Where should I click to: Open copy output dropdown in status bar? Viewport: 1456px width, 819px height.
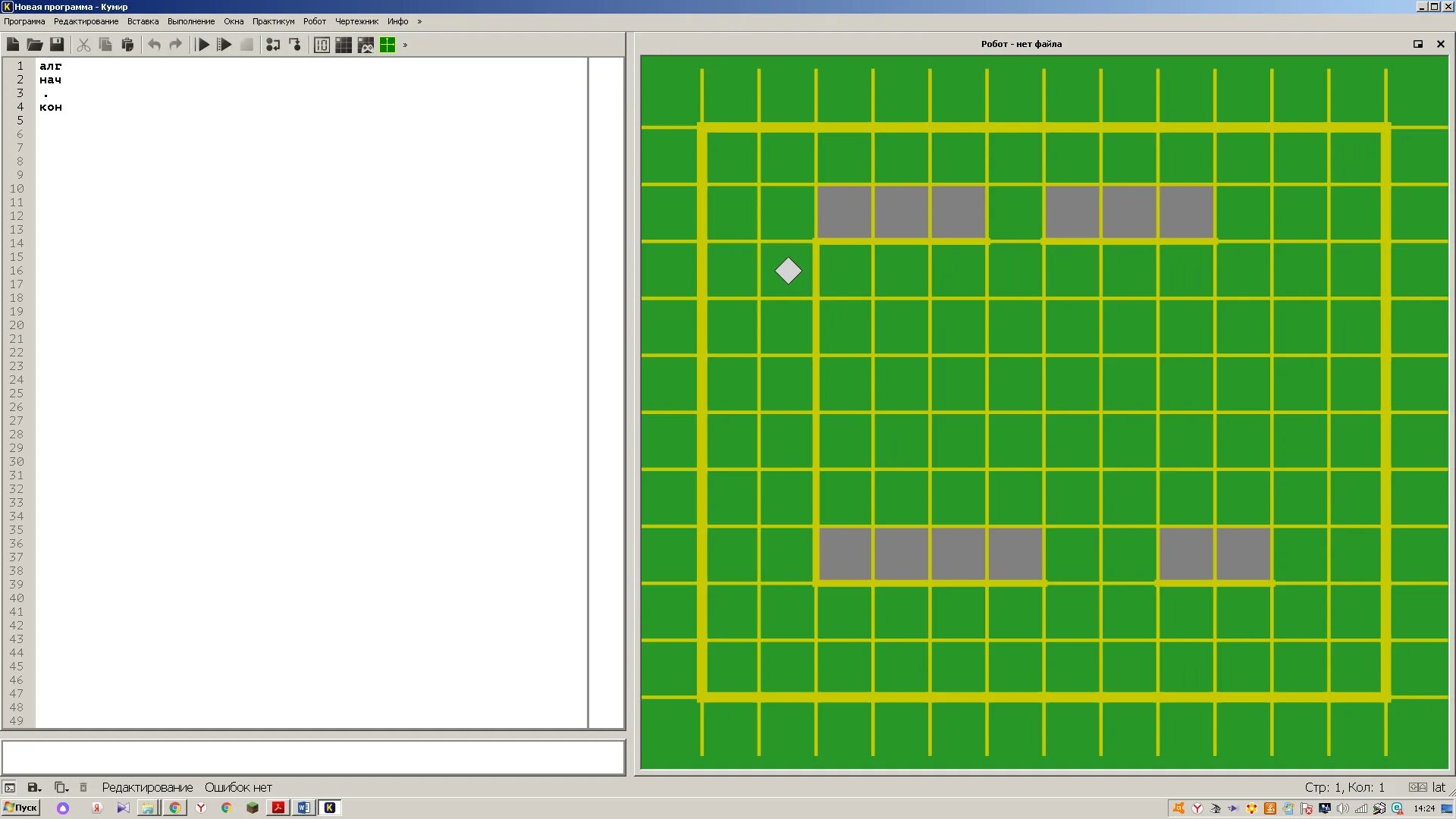(x=61, y=787)
